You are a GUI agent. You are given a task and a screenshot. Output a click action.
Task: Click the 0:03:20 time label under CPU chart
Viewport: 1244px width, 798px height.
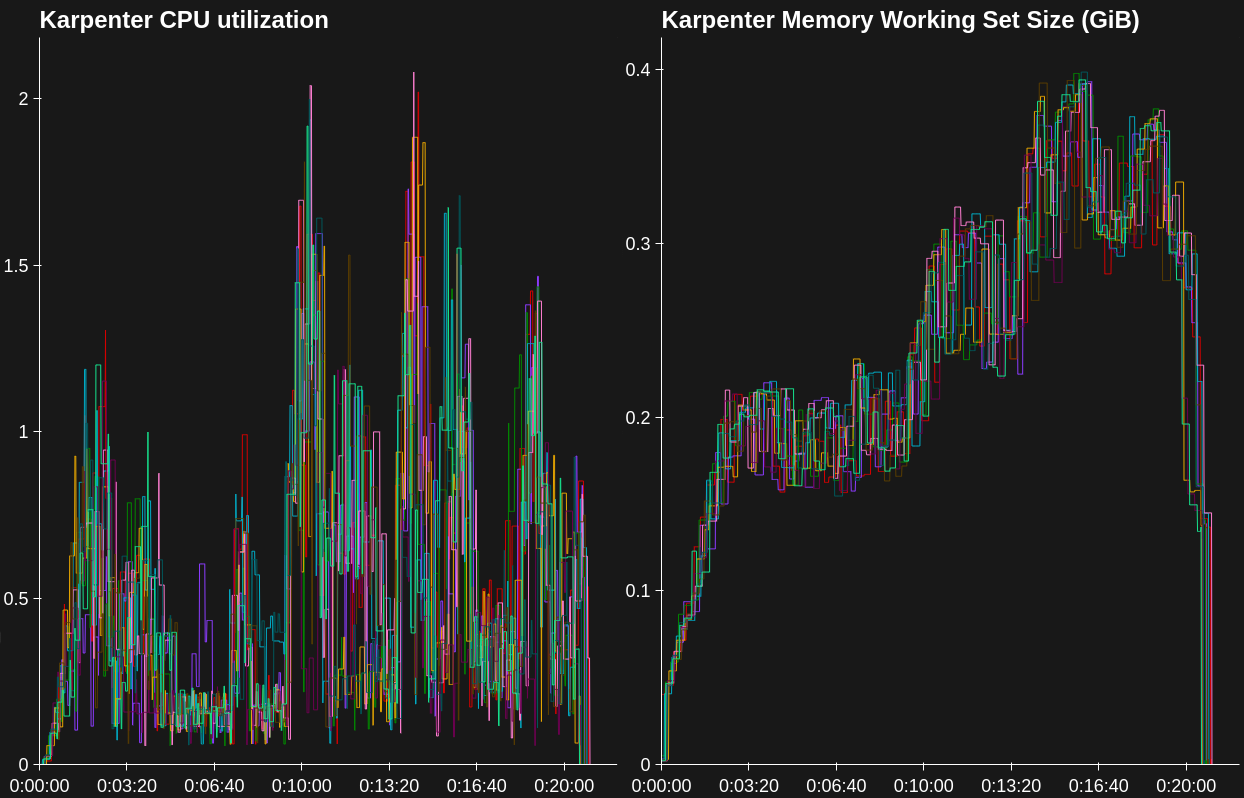pos(127,786)
